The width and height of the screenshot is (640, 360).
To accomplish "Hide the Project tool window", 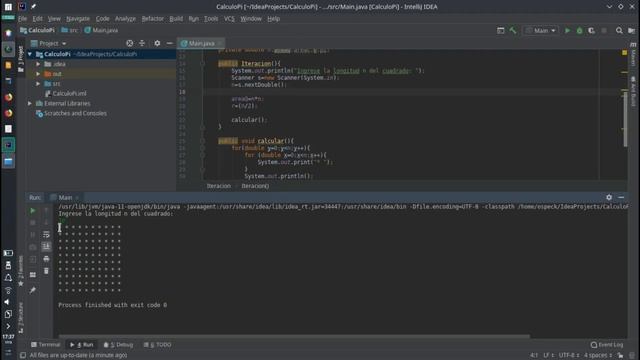I will [x=169, y=43].
